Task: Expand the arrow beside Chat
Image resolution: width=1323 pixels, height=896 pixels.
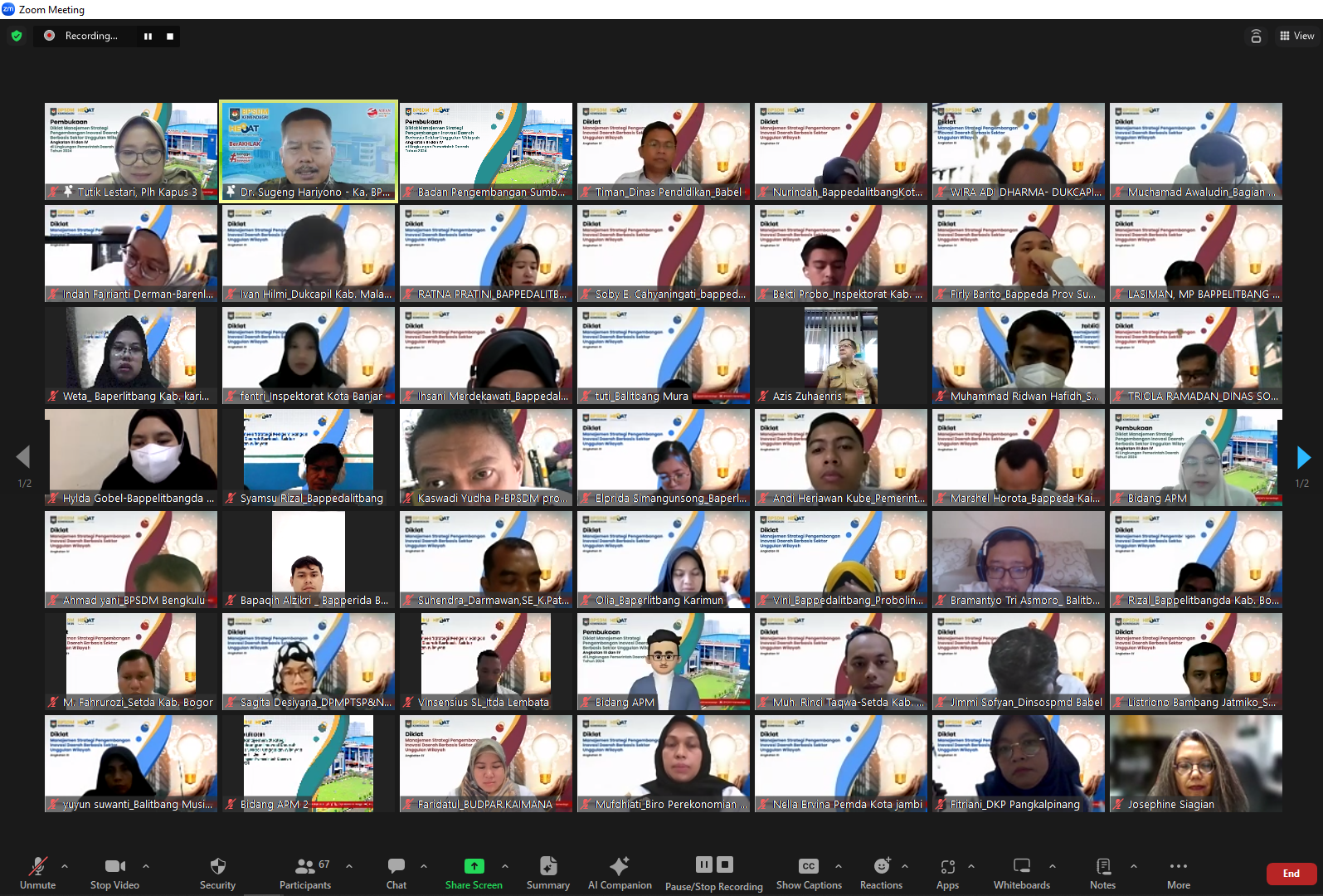Action: (424, 866)
